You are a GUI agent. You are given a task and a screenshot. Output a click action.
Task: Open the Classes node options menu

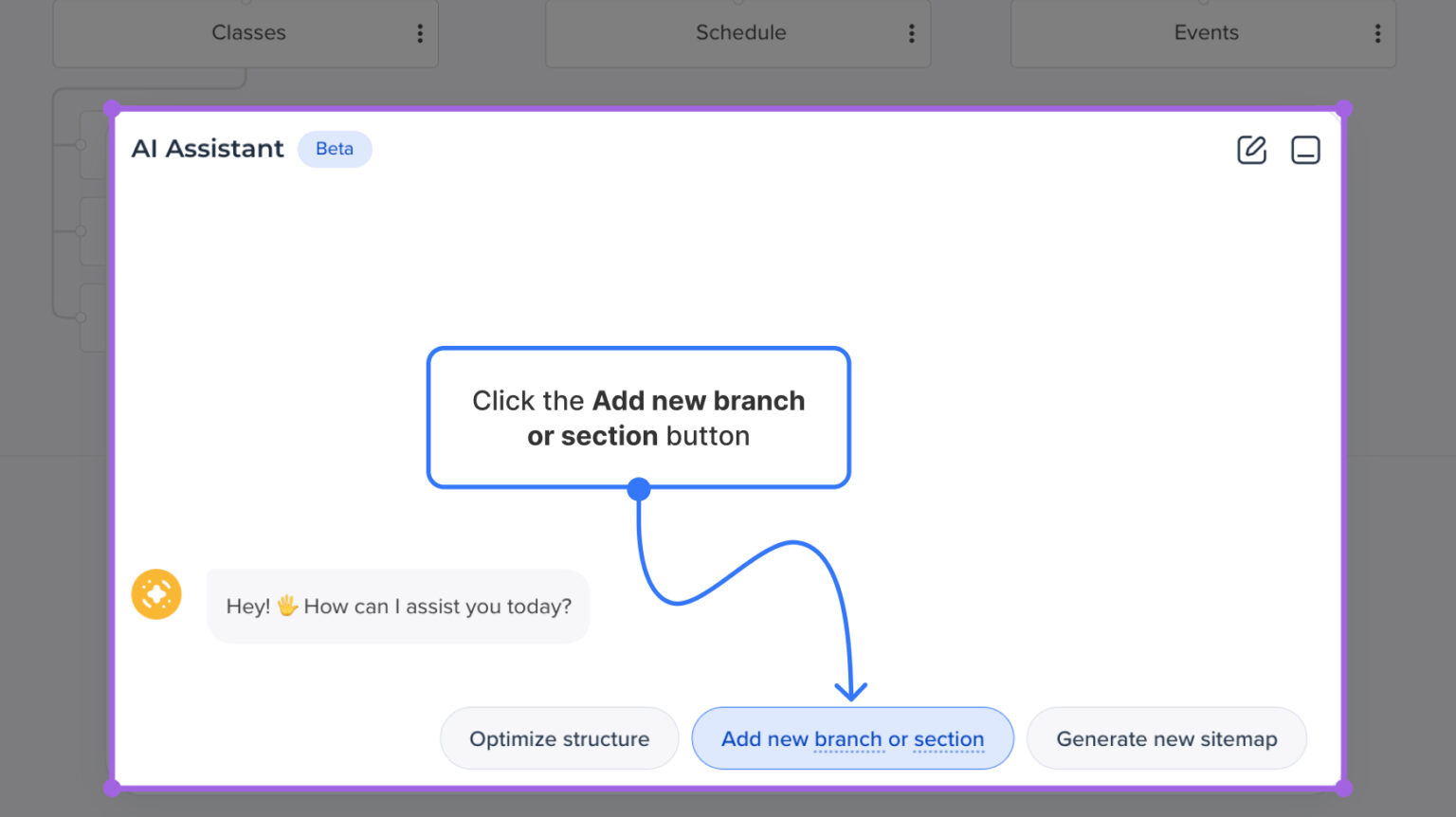[x=420, y=33]
